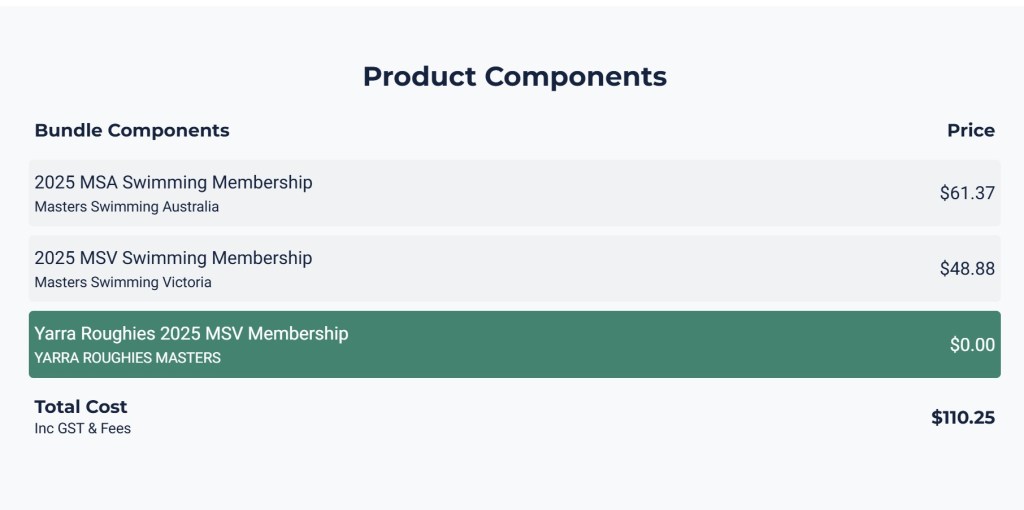Click the Inc GST & Fees text
Image resolution: width=1024 pixels, height=510 pixels.
pyautogui.click(x=82, y=428)
